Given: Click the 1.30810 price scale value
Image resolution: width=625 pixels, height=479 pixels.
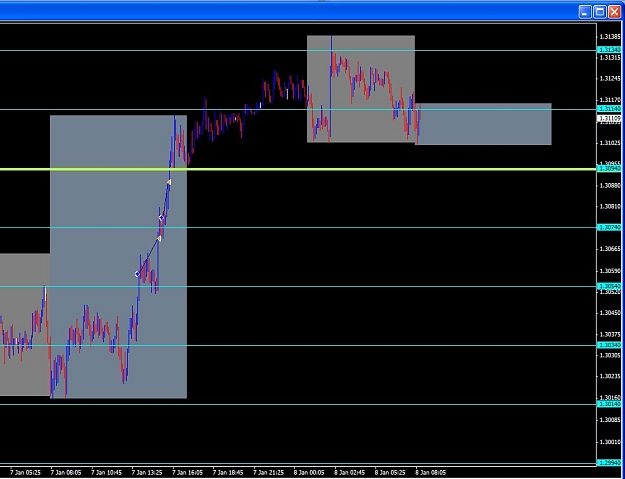Looking at the screenshot, I should pyautogui.click(x=610, y=206).
